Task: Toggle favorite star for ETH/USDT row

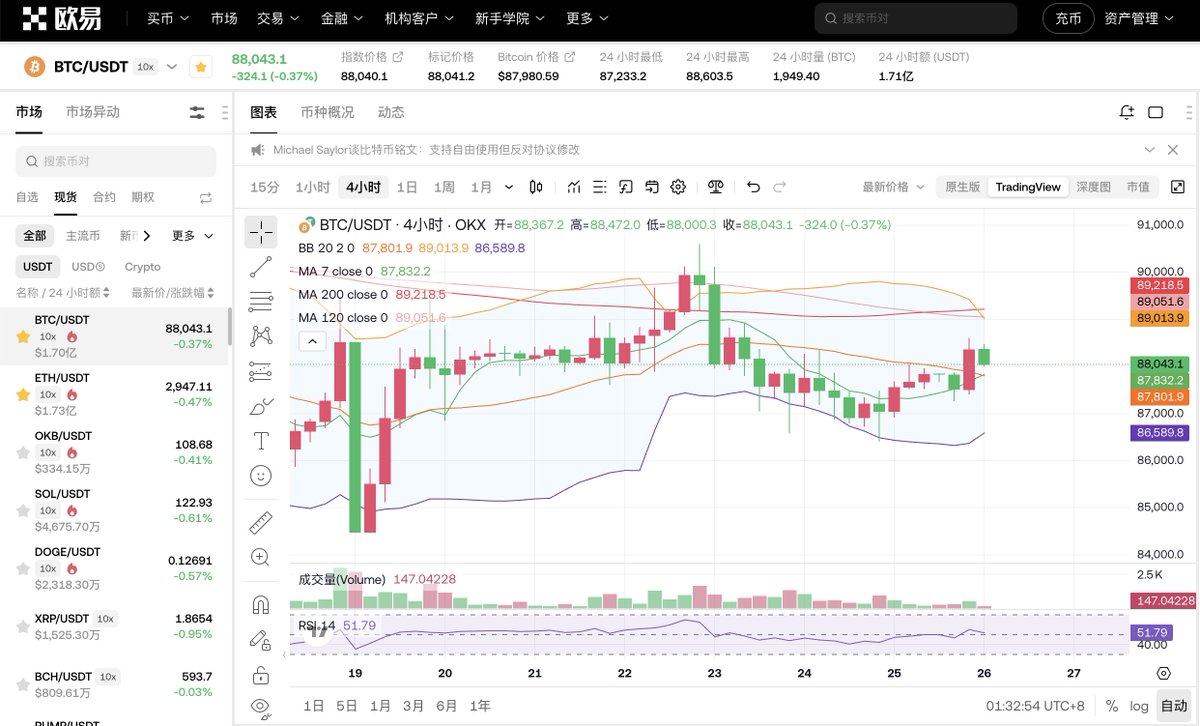Action: coord(22,395)
